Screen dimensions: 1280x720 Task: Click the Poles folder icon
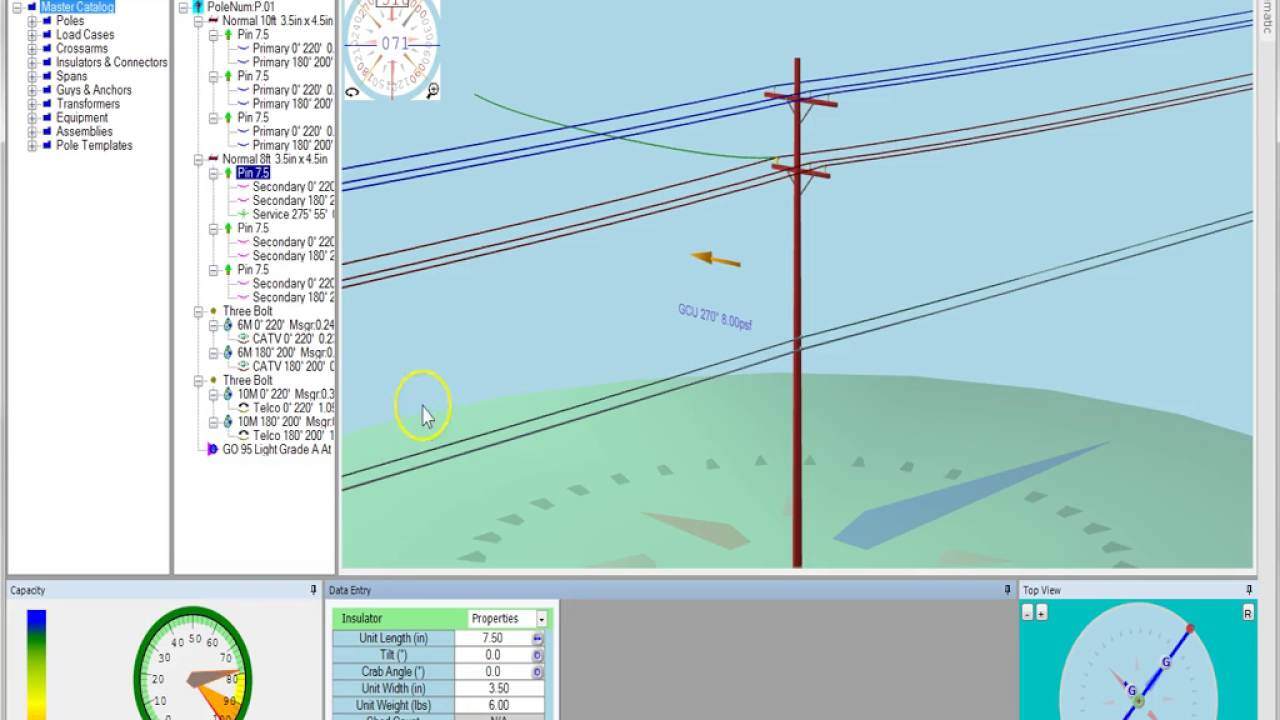pos(46,21)
